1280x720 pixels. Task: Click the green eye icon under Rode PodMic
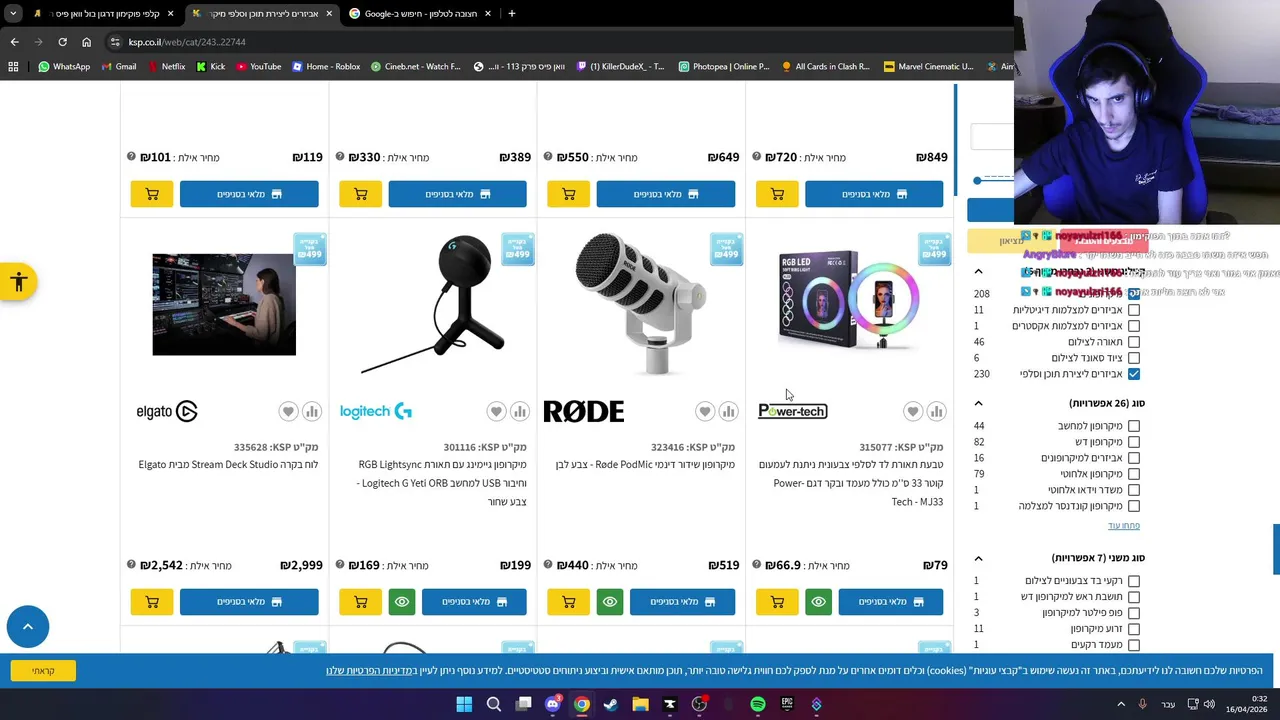[x=610, y=602]
